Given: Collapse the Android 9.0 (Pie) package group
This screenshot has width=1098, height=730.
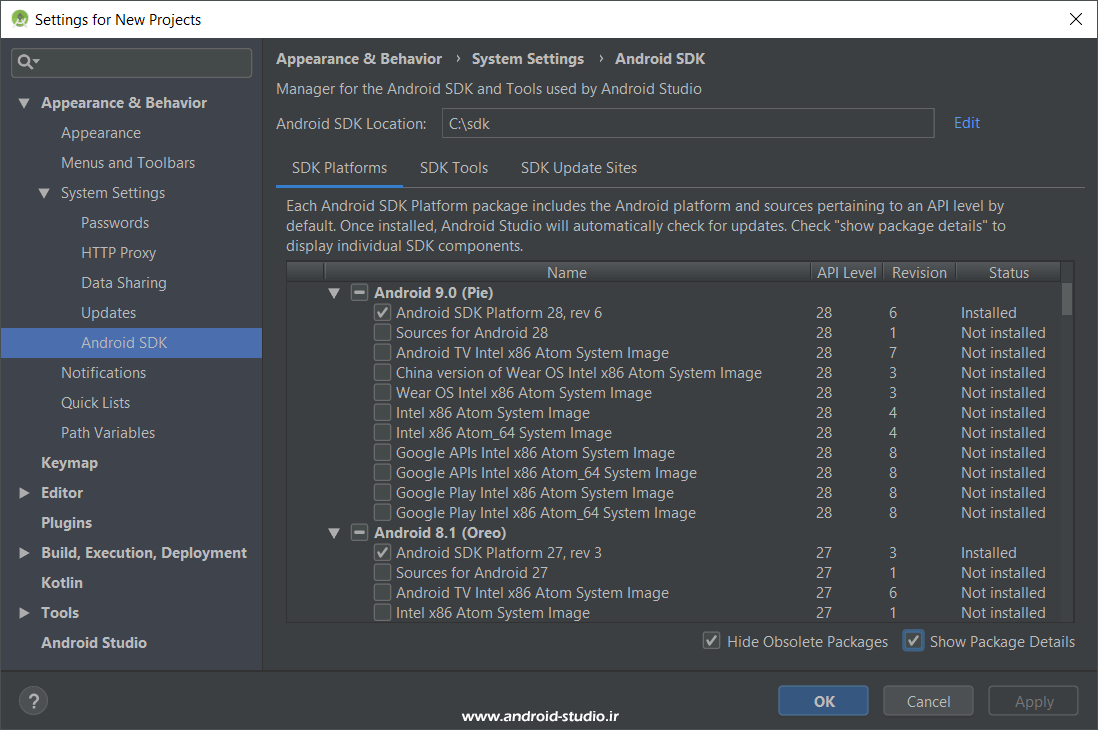Looking at the screenshot, I should click(334, 293).
